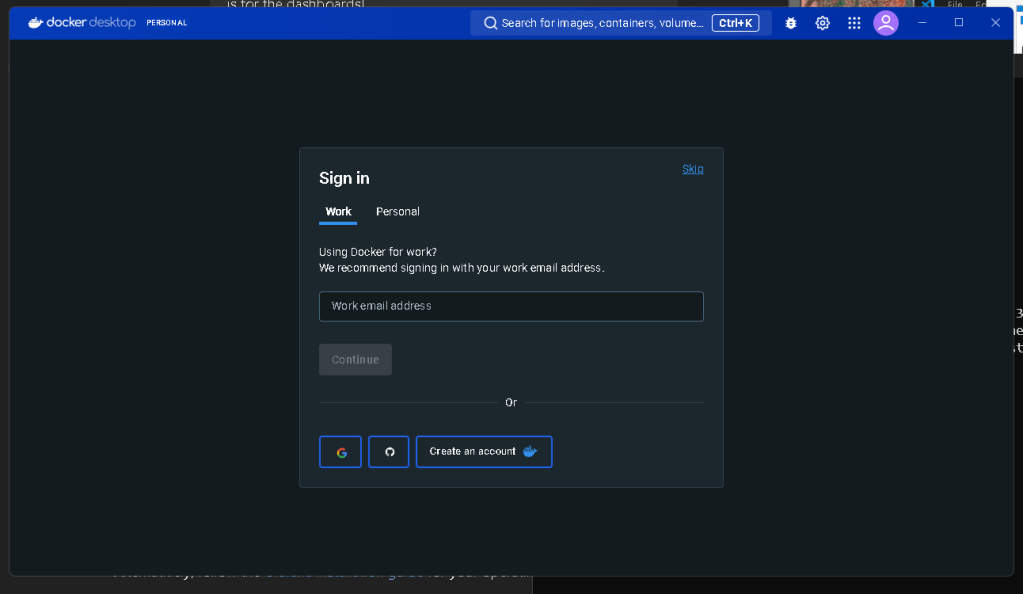Switch to the Personal tab
The width and height of the screenshot is (1023, 594).
pos(397,212)
